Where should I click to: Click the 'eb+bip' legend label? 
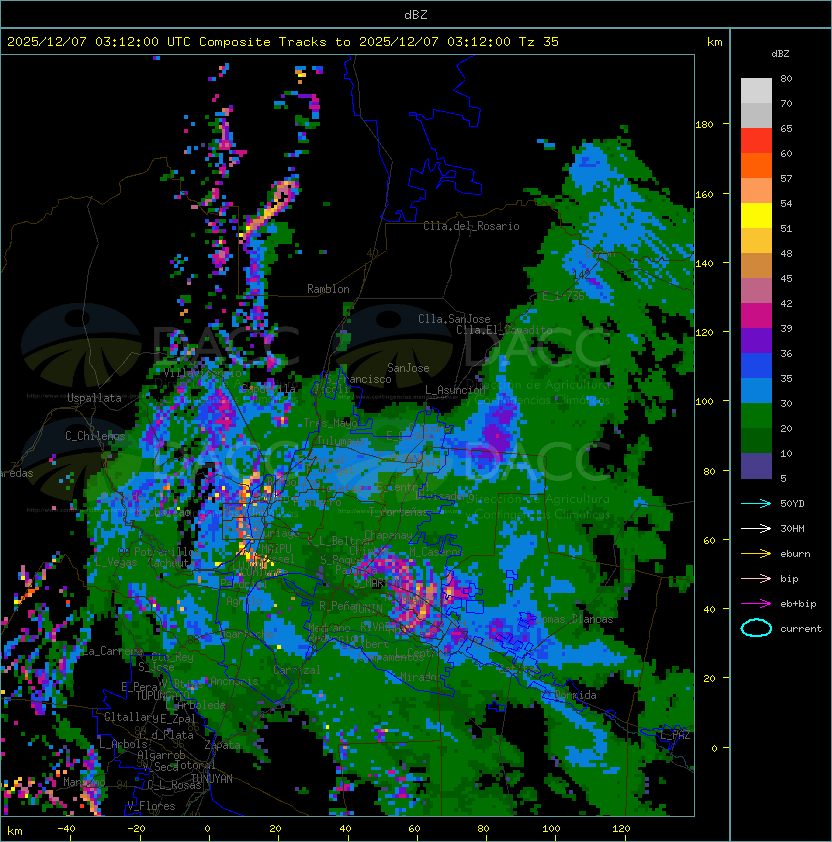(x=798, y=604)
